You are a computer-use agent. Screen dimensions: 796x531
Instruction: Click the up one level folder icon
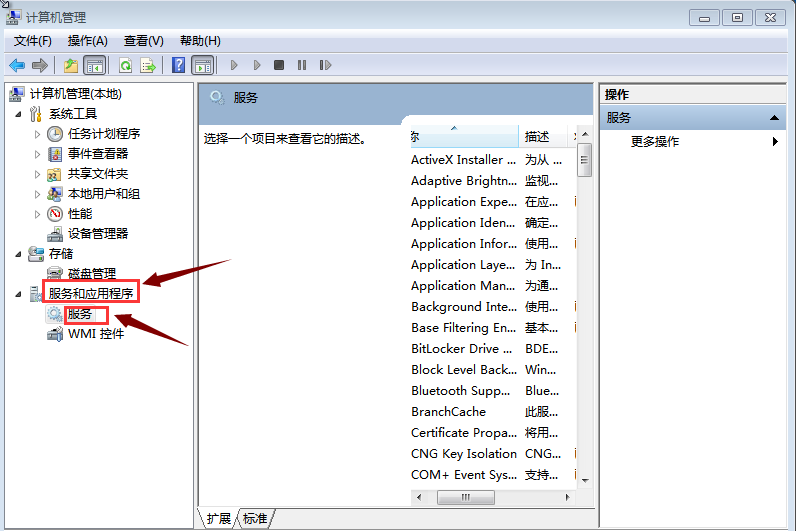[x=70, y=65]
